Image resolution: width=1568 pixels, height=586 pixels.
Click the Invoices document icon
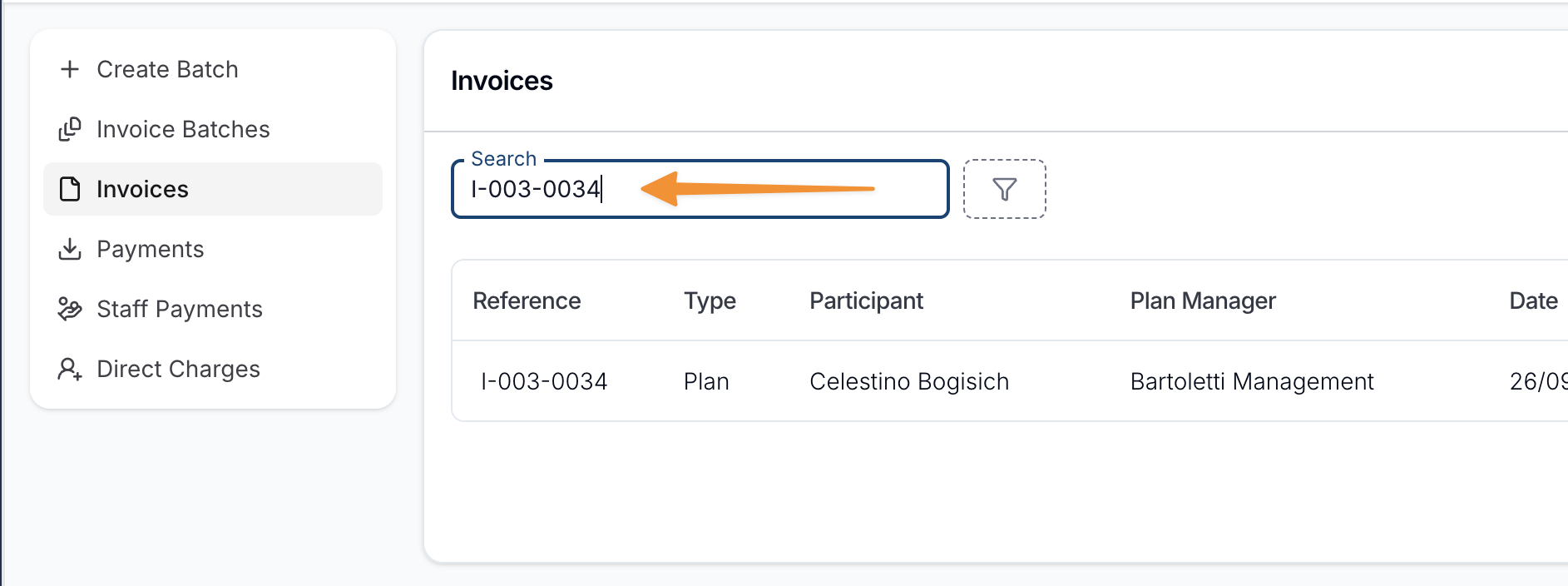click(70, 189)
